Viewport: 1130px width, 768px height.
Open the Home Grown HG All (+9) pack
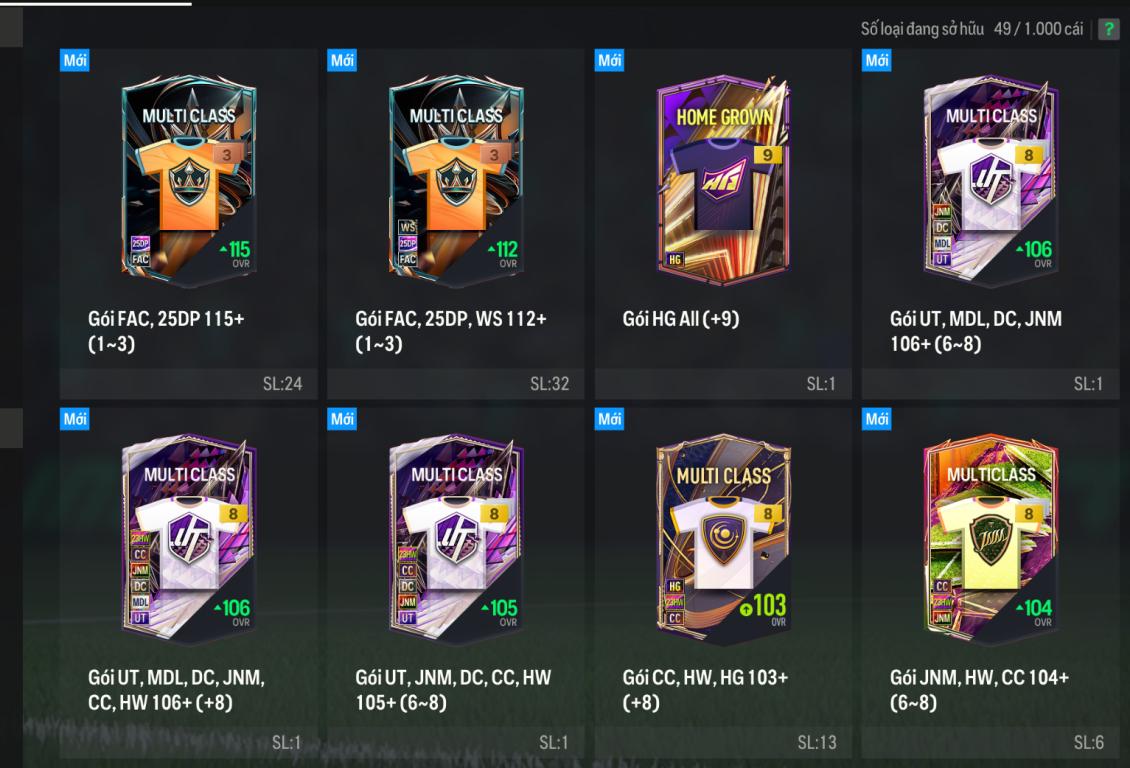coord(723,224)
